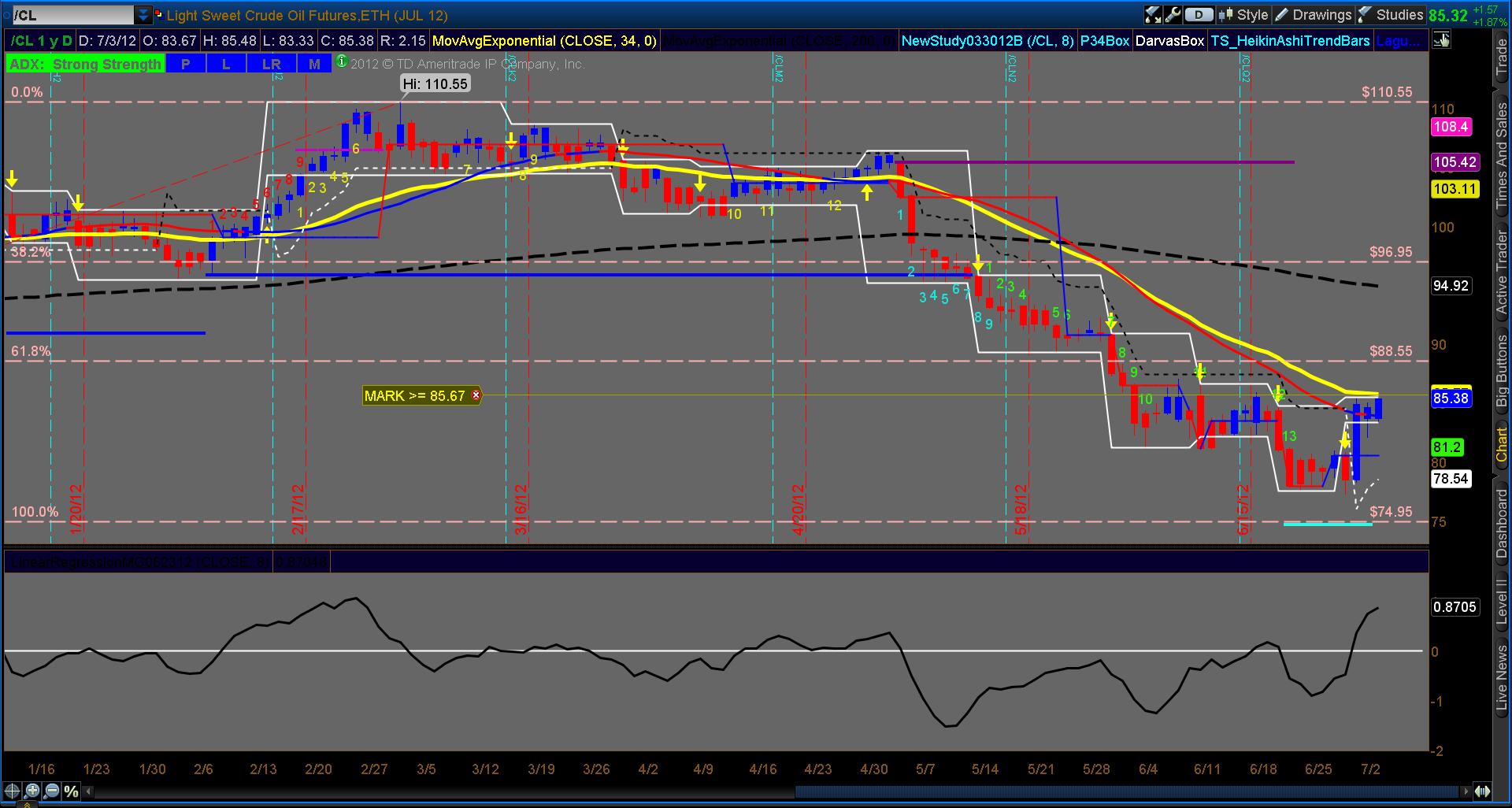Click the colored squares symbol link icon

coord(159,15)
